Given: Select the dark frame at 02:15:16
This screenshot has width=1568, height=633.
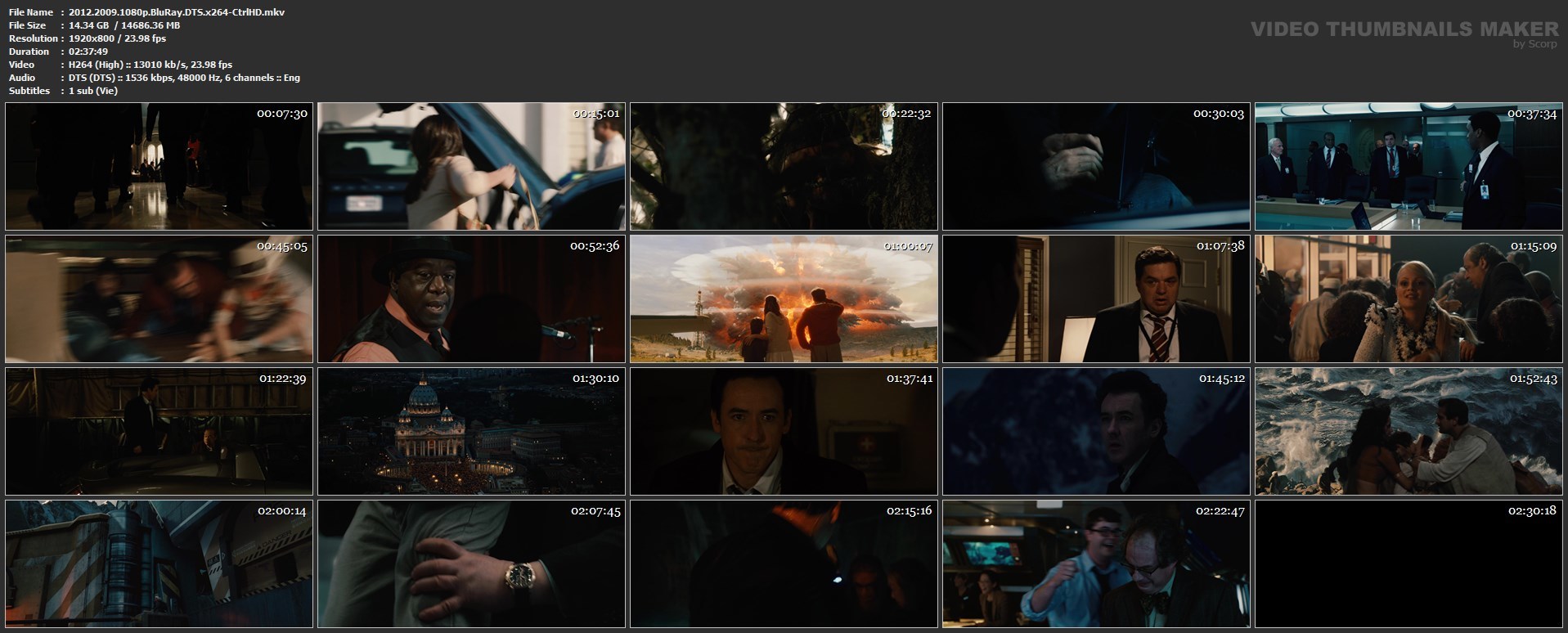Looking at the screenshot, I should click(784, 563).
